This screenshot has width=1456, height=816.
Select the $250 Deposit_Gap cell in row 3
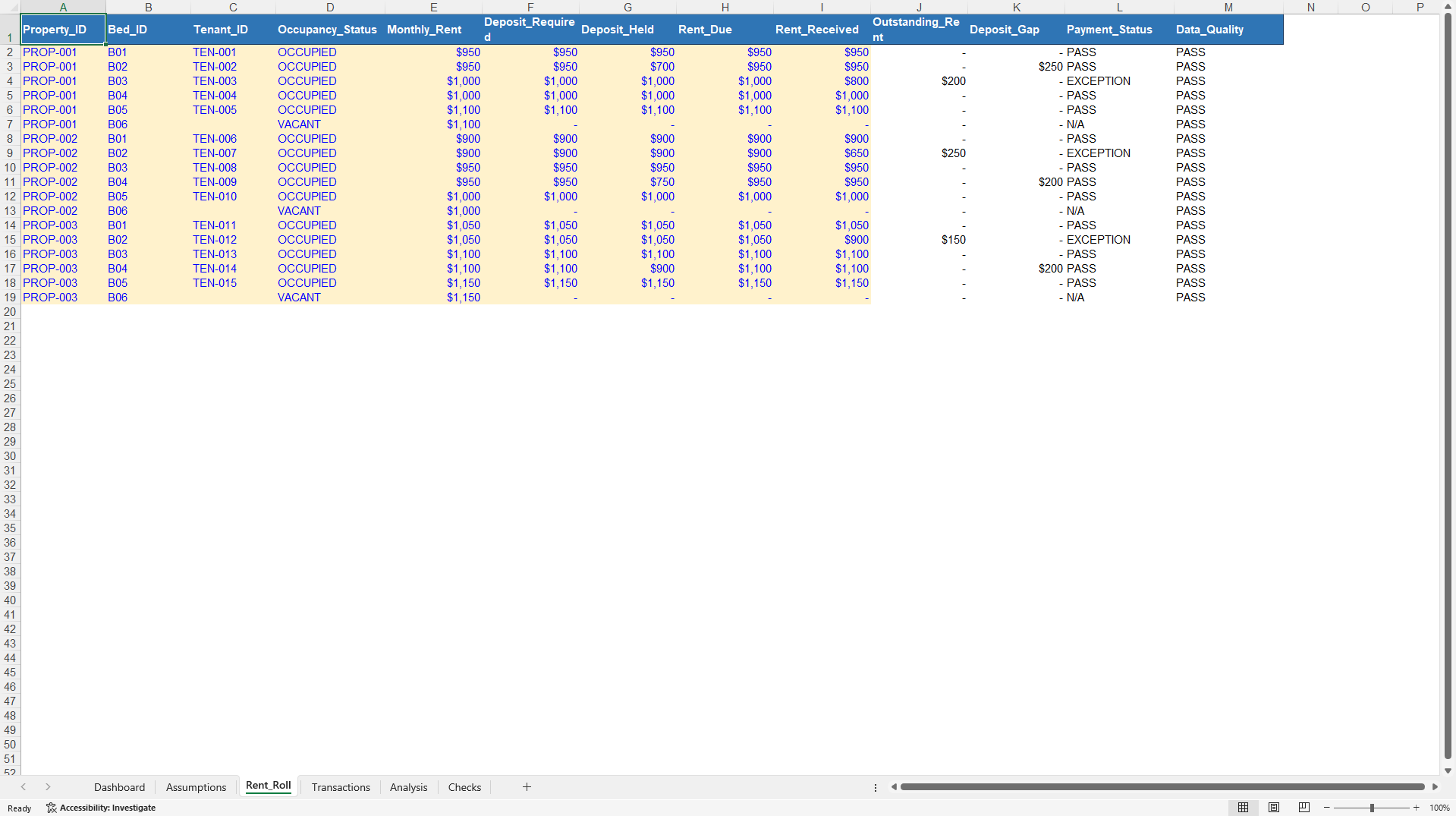(1016, 67)
